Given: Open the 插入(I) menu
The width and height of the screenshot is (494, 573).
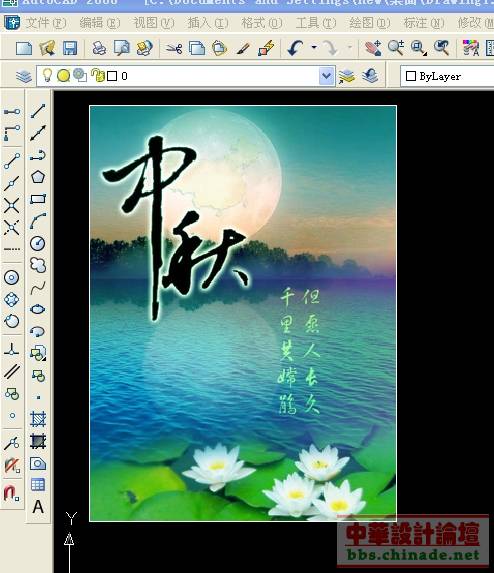Looking at the screenshot, I should [208, 23].
